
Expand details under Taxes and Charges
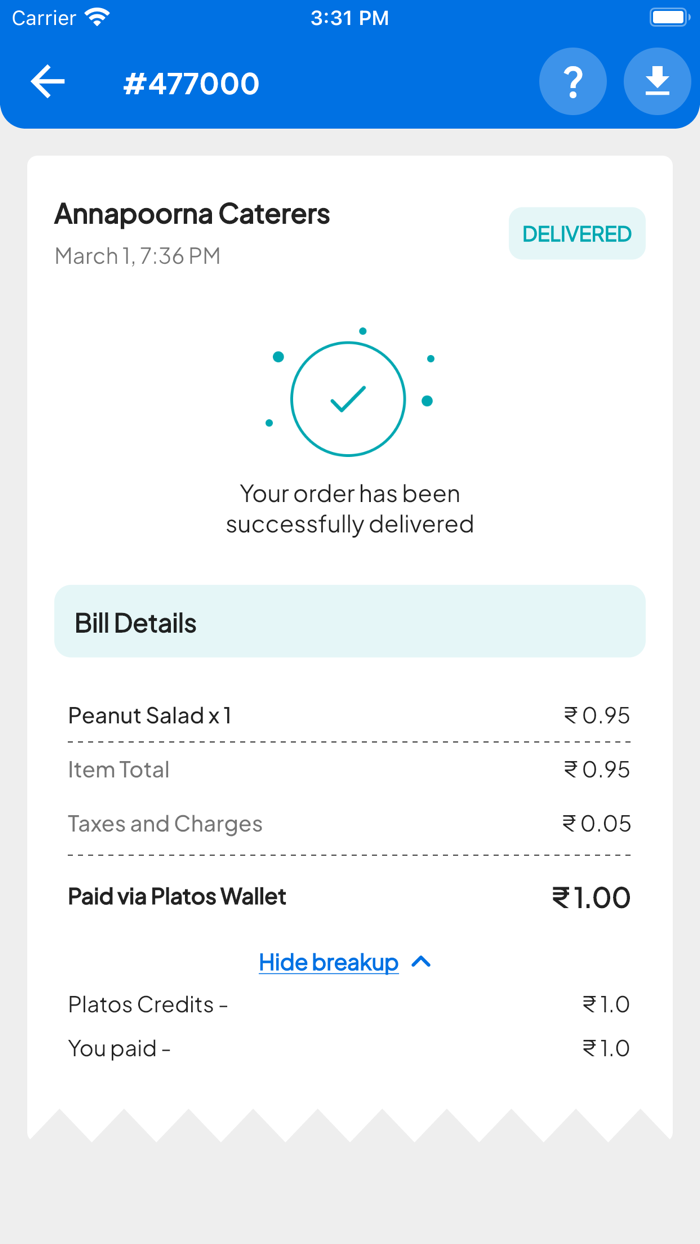click(165, 823)
